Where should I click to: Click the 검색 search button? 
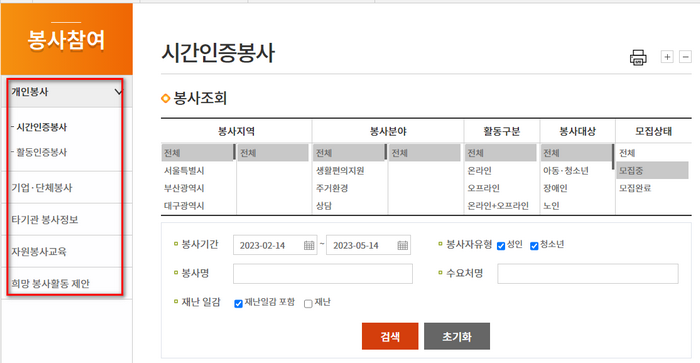tap(390, 336)
